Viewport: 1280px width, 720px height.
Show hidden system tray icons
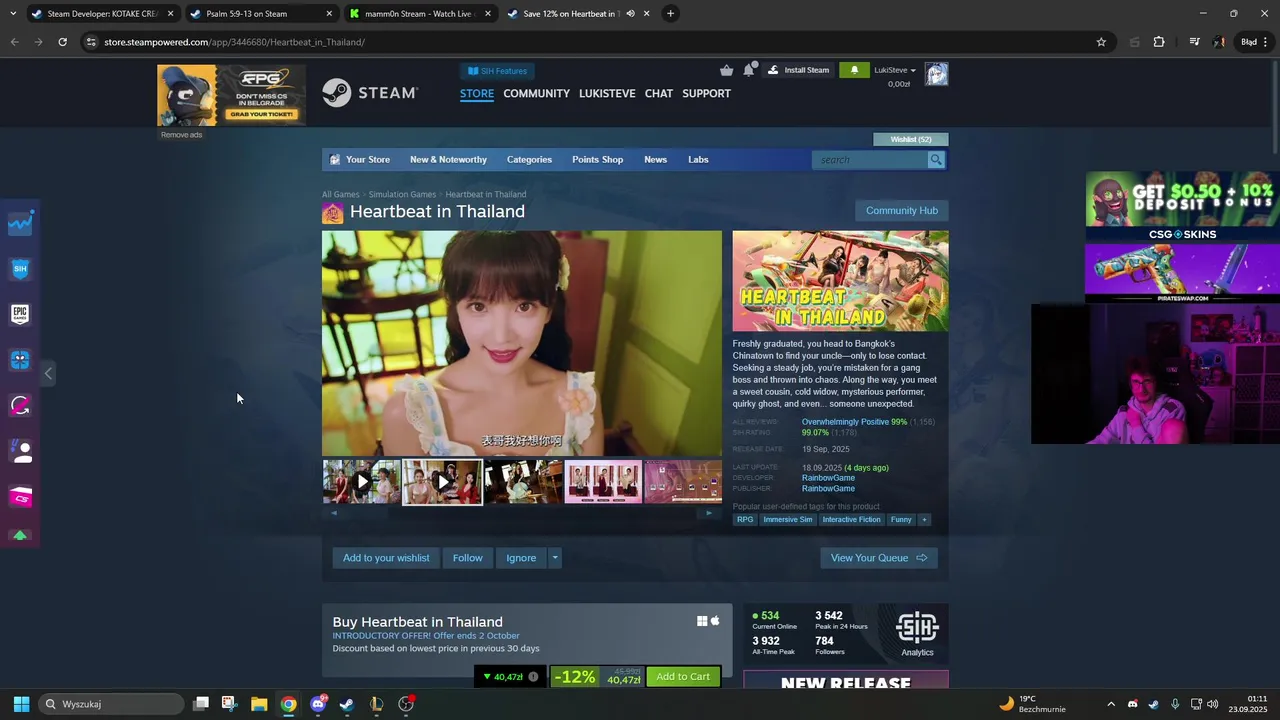(1110, 704)
